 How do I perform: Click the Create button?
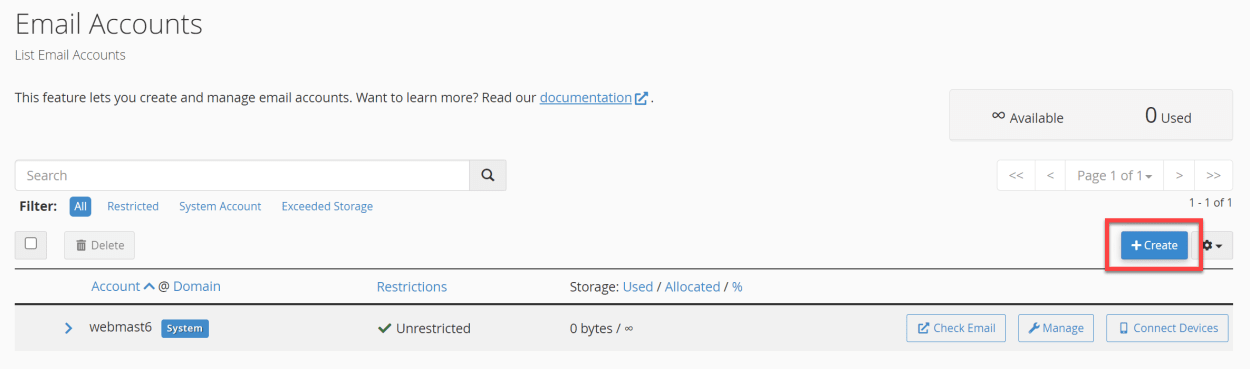coord(1154,245)
